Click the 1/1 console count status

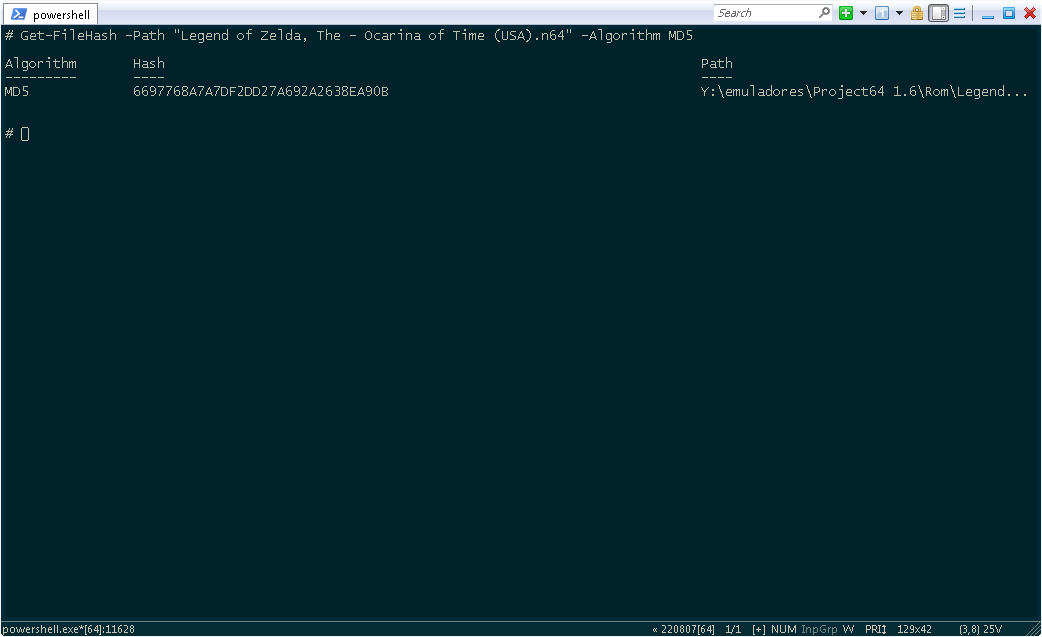pos(733,629)
